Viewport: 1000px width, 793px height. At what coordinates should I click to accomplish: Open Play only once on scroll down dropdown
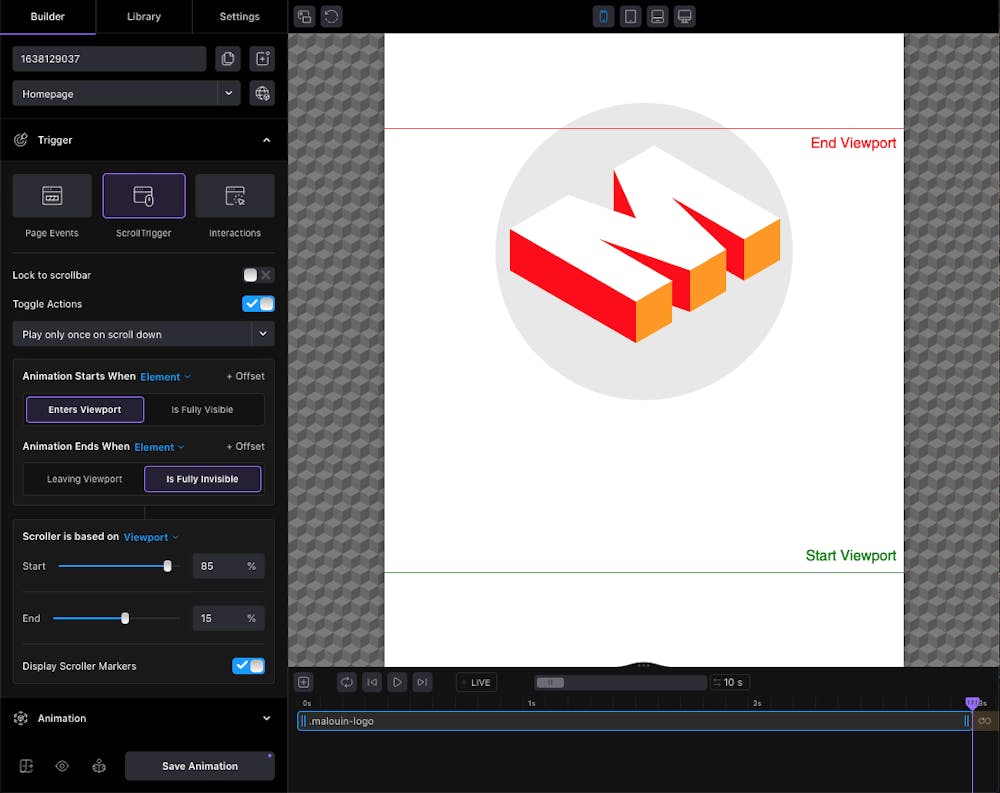[x=143, y=334]
